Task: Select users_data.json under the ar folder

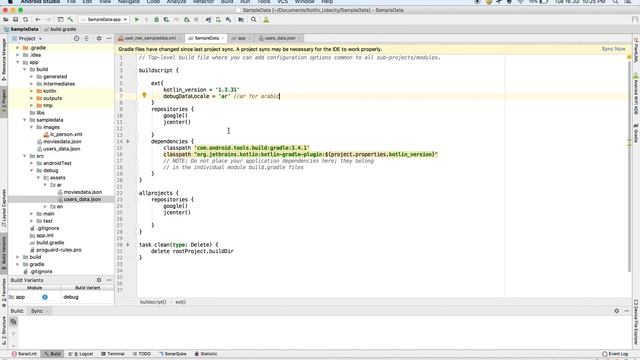Action: [x=82, y=199]
